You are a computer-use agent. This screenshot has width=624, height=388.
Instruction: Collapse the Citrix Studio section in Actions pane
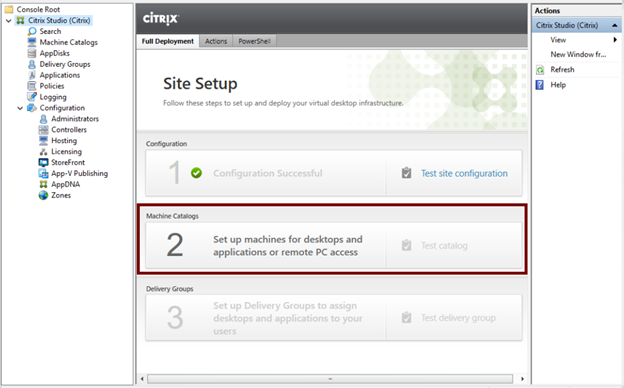click(615, 25)
